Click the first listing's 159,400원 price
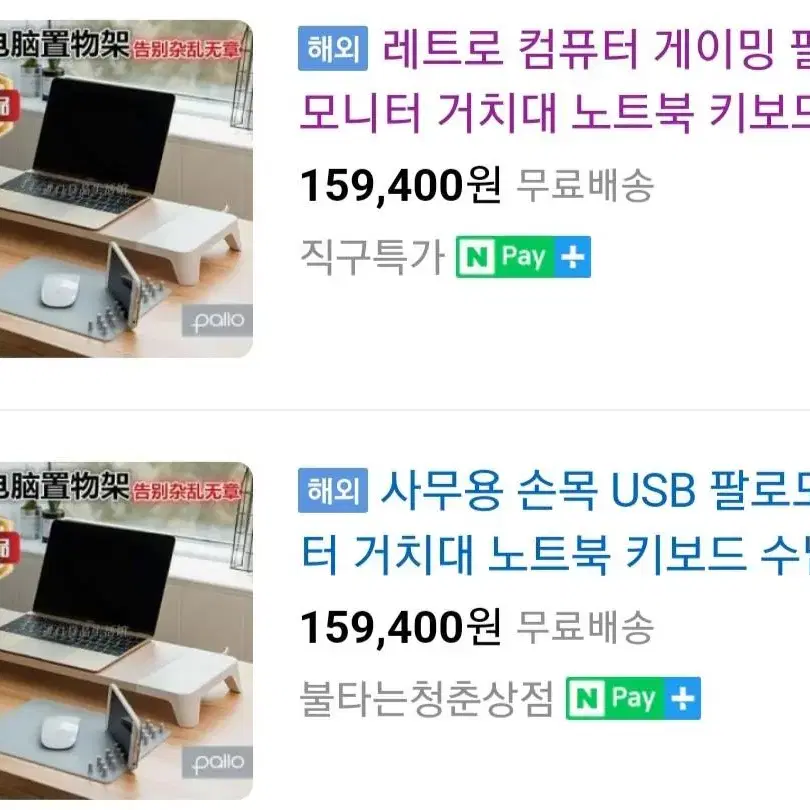810x810 pixels. point(401,186)
